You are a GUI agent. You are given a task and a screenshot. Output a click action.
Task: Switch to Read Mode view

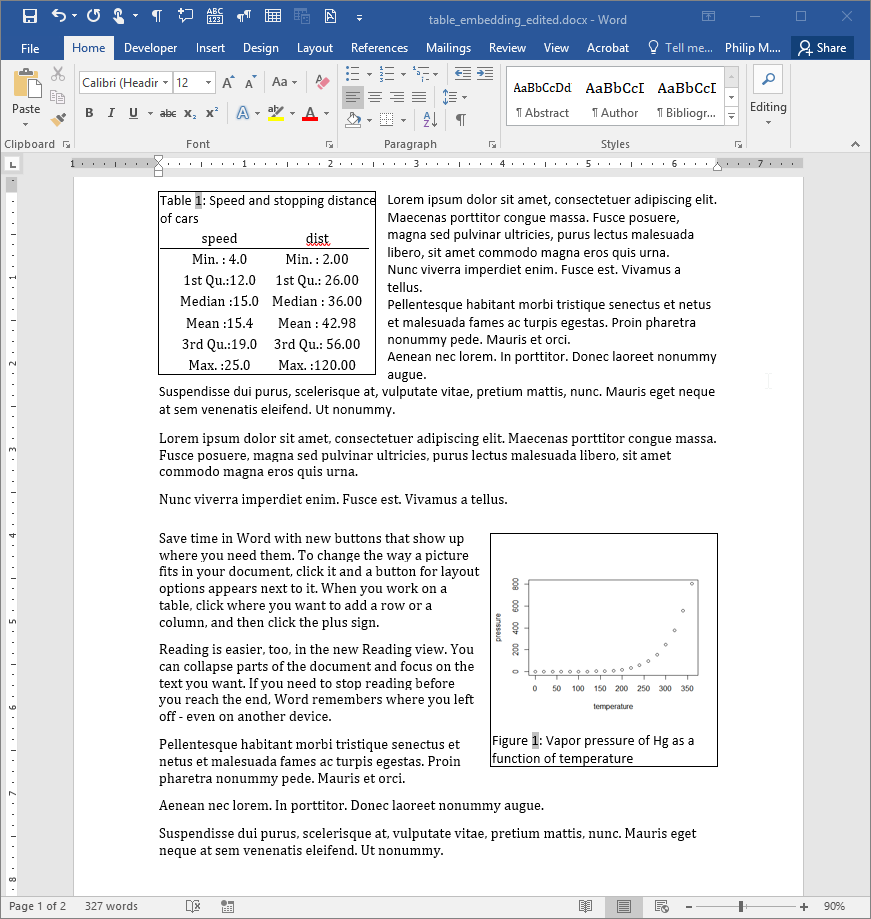585,906
